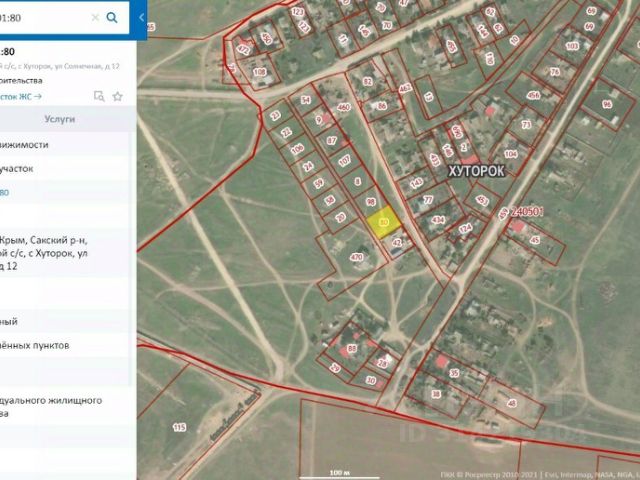
Task: Switch to the Услуги tab
Action: (60, 119)
